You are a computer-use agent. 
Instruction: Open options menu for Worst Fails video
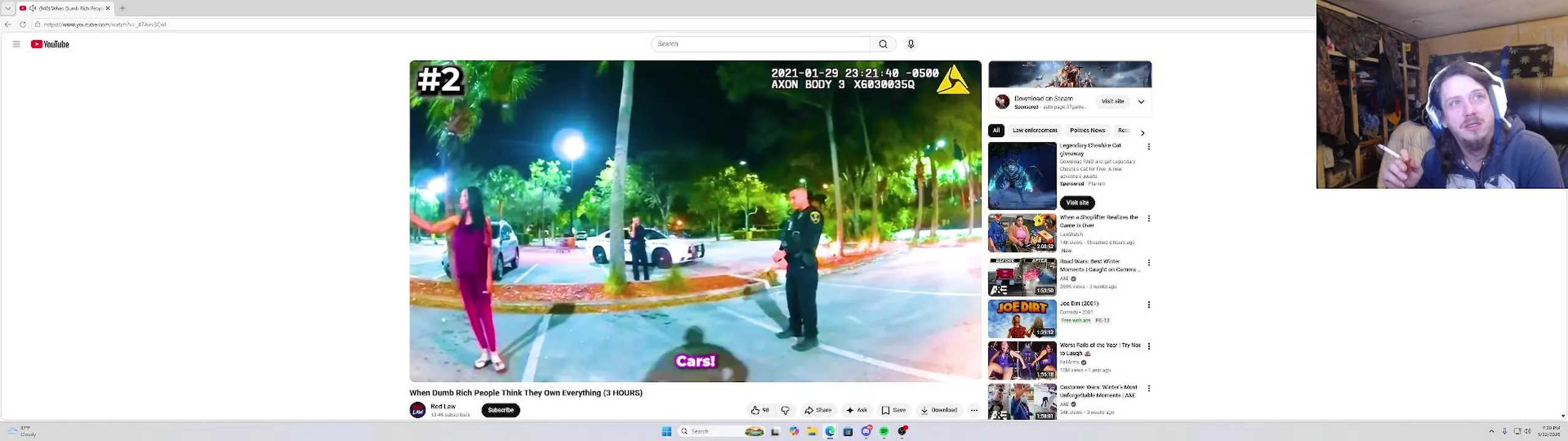point(1149,347)
